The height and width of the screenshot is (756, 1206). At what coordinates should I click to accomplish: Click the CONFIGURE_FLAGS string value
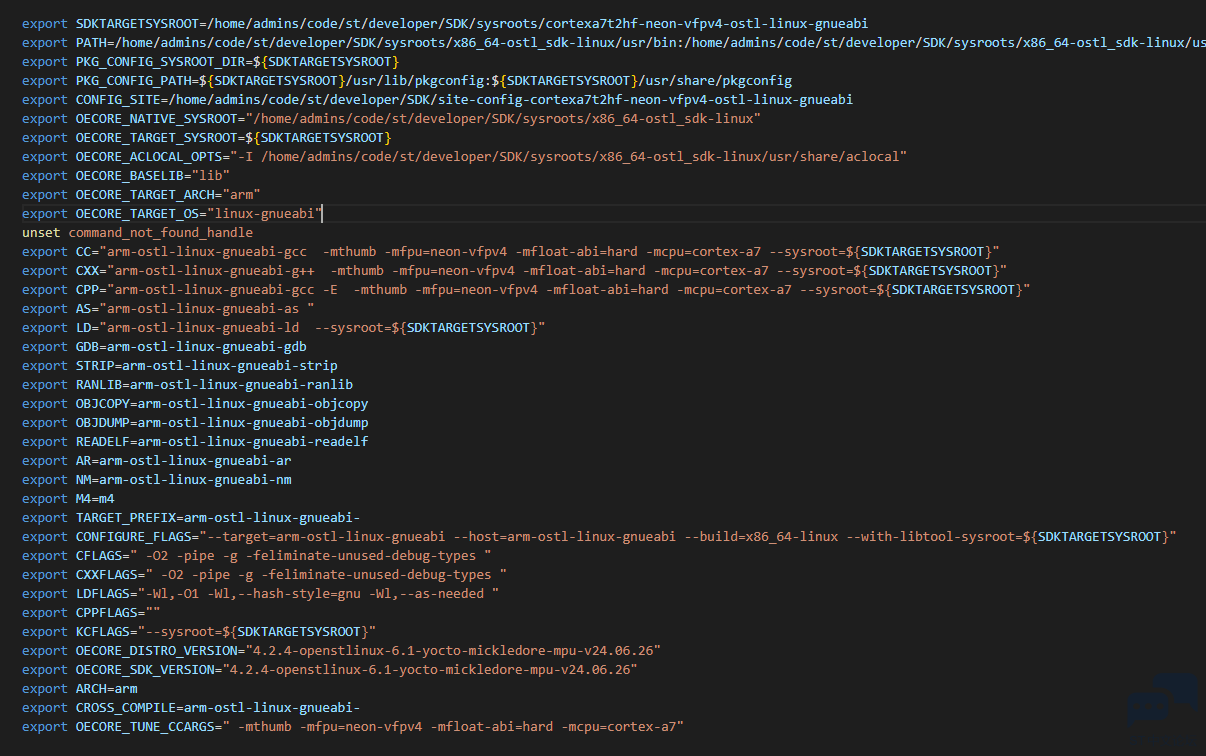688,537
